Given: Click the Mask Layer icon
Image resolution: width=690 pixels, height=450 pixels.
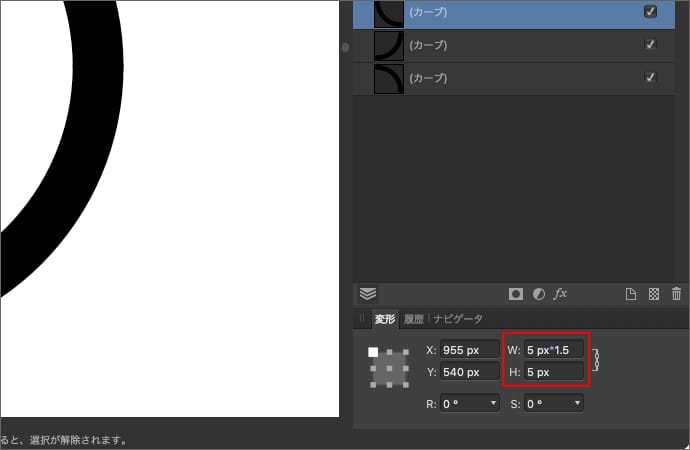Looking at the screenshot, I should pos(516,294).
